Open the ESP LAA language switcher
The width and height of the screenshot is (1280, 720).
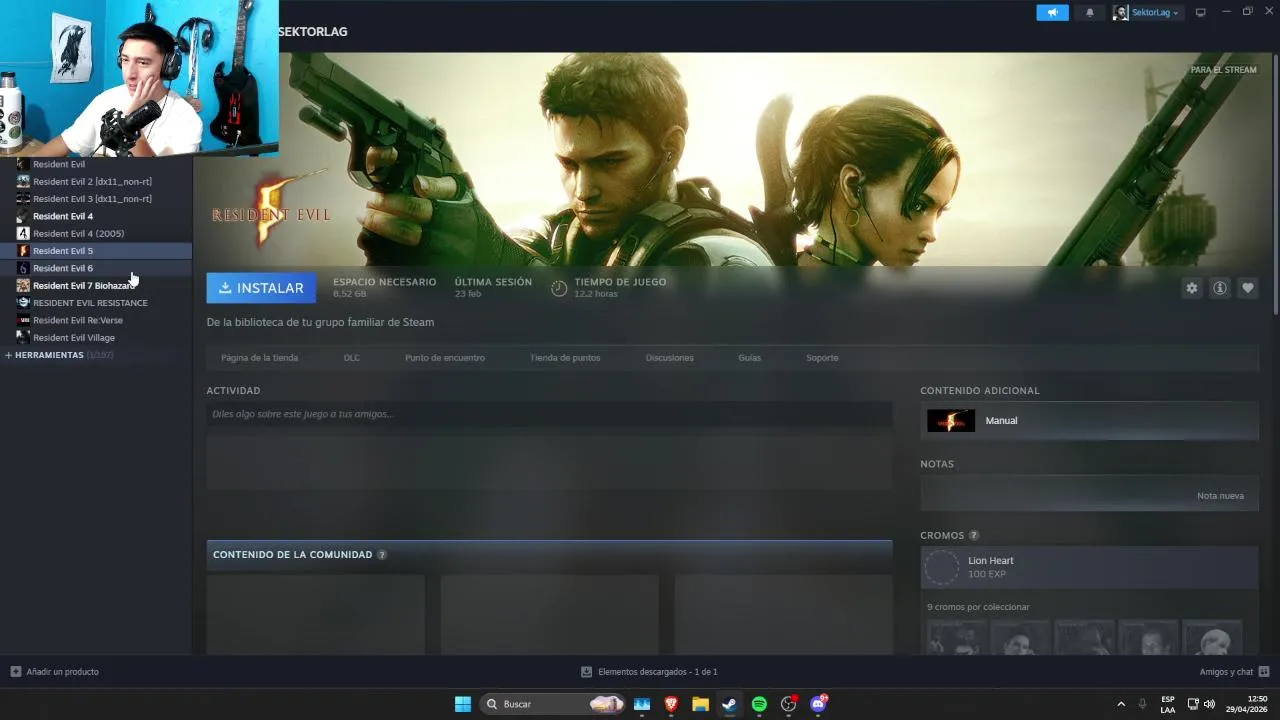coord(1168,704)
